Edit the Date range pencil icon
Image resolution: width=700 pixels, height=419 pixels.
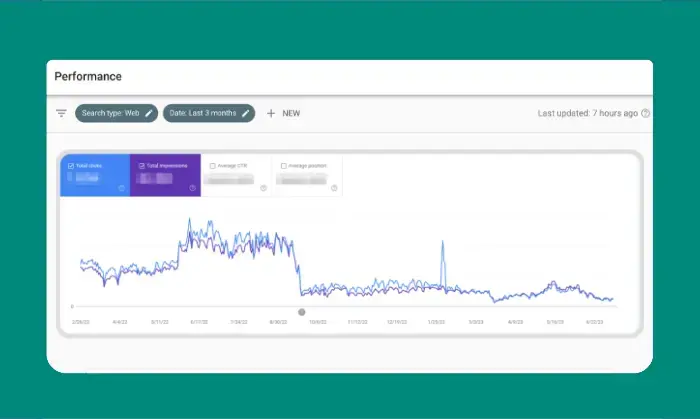click(x=245, y=114)
